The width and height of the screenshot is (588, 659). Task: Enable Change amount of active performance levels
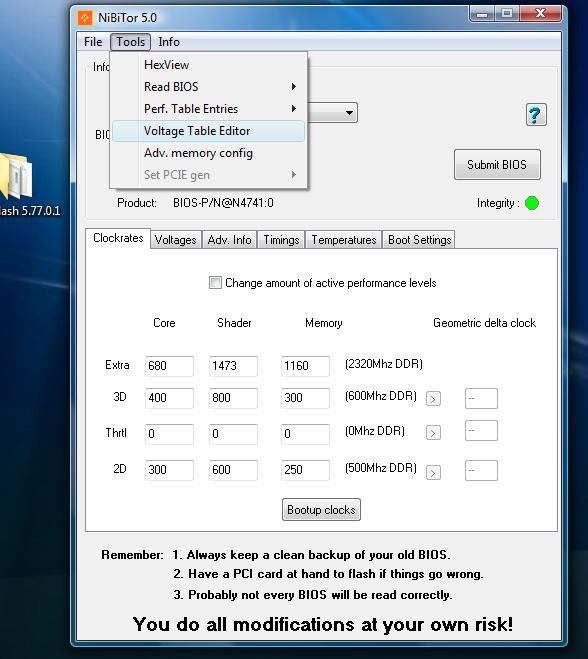coord(215,282)
